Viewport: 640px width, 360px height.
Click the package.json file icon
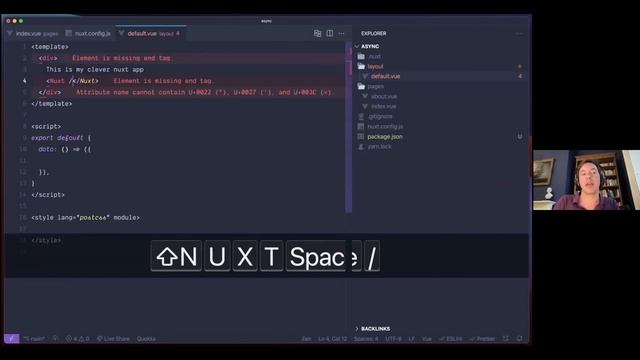361,136
